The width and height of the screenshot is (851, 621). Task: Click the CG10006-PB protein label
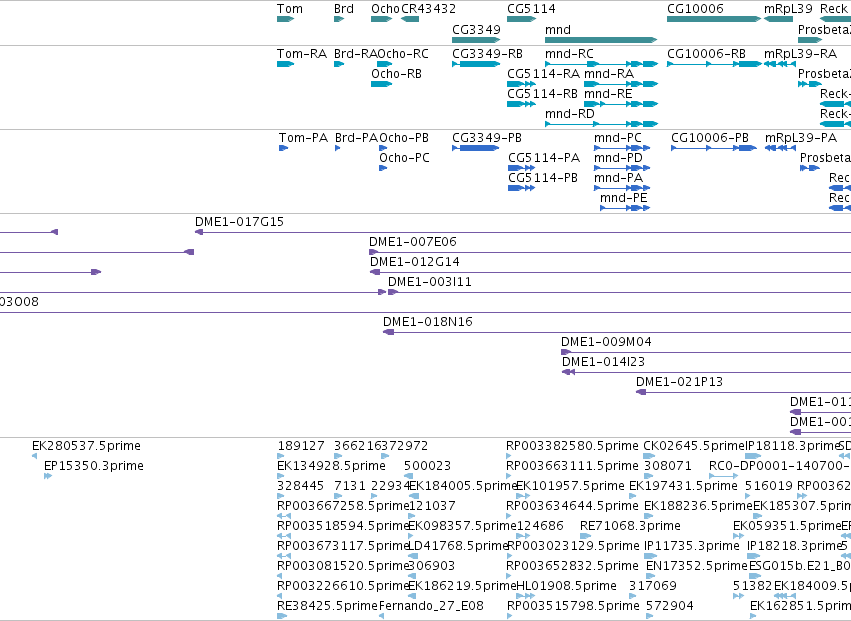[x=710, y=138]
